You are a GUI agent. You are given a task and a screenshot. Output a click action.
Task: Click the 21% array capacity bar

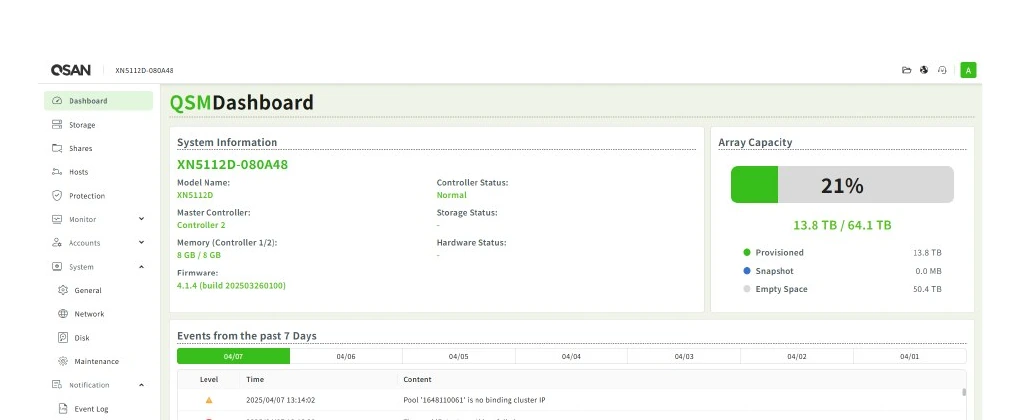[x=842, y=185]
